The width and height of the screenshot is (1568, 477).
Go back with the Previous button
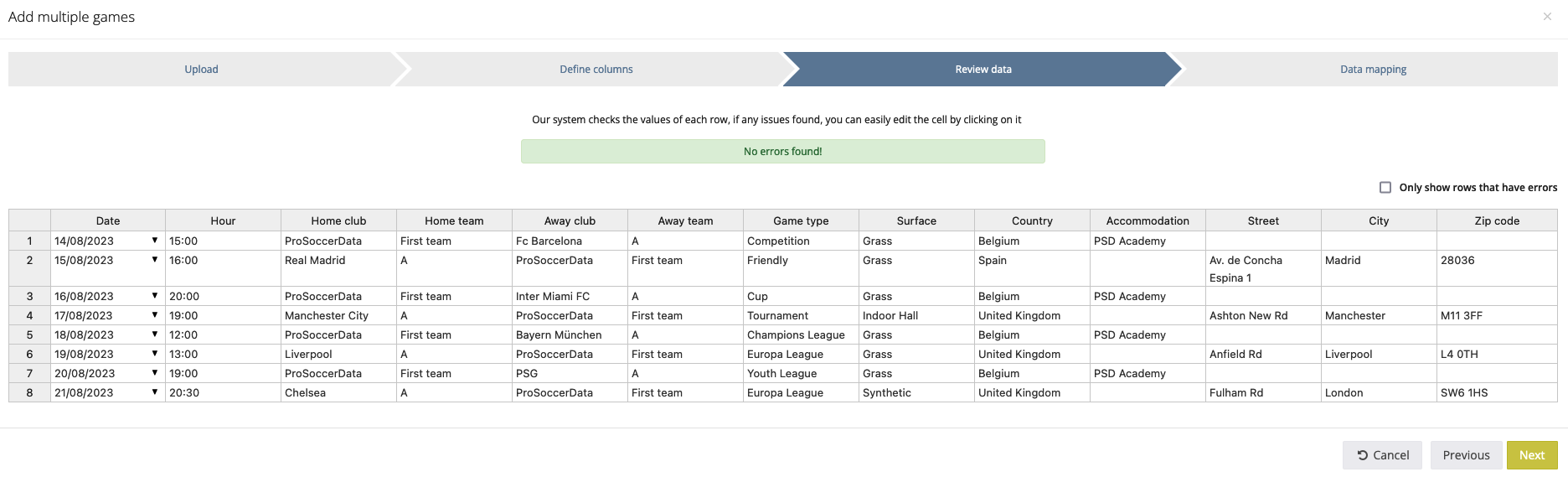(x=1466, y=455)
